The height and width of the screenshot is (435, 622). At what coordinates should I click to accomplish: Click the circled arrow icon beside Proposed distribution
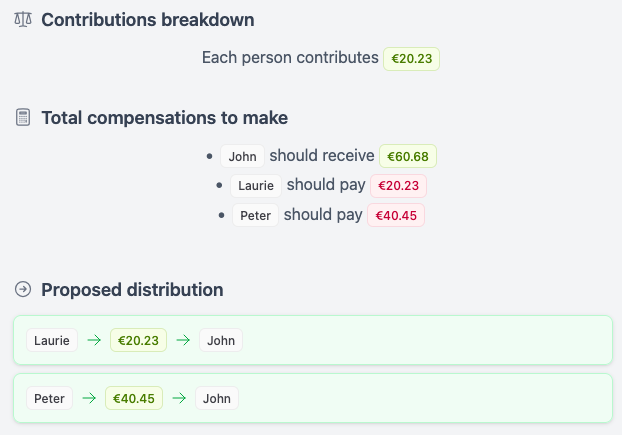click(x=23, y=290)
